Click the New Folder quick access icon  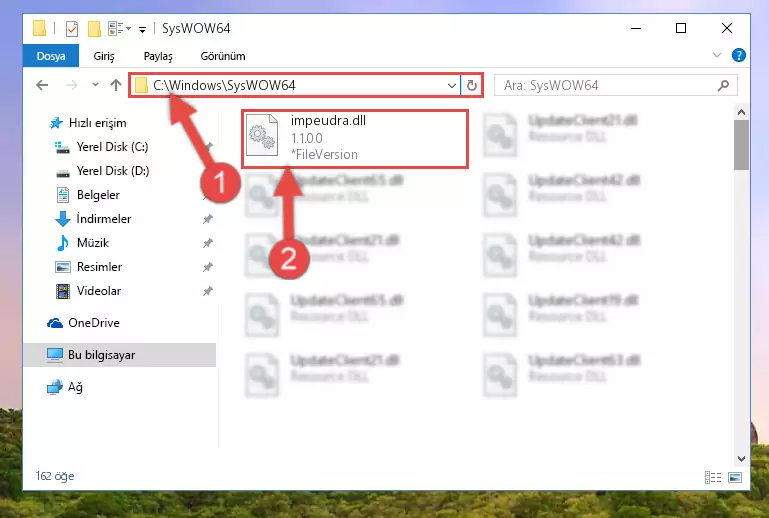(94, 29)
